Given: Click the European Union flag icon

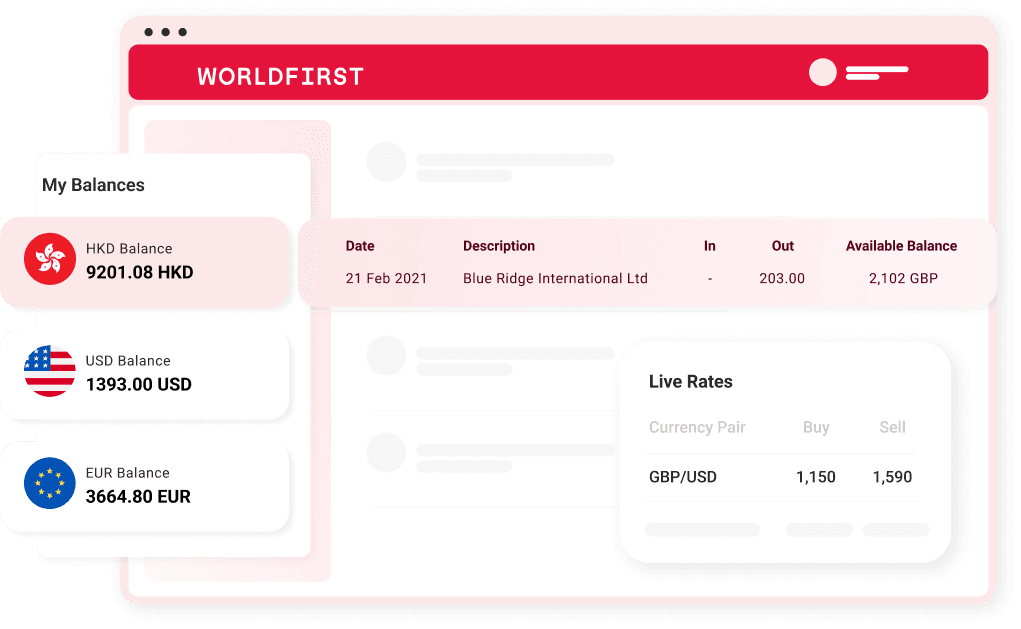Looking at the screenshot, I should point(50,483).
